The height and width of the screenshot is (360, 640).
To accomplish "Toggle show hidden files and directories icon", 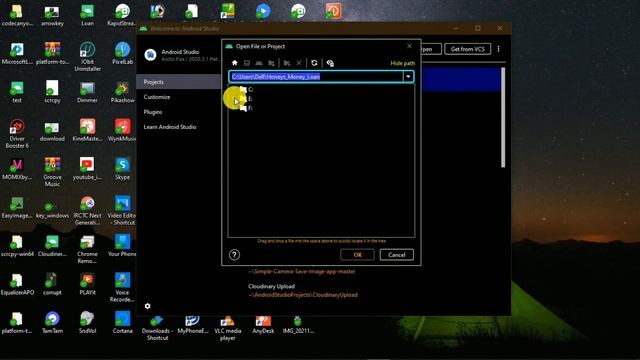I will pyautogui.click(x=330, y=63).
